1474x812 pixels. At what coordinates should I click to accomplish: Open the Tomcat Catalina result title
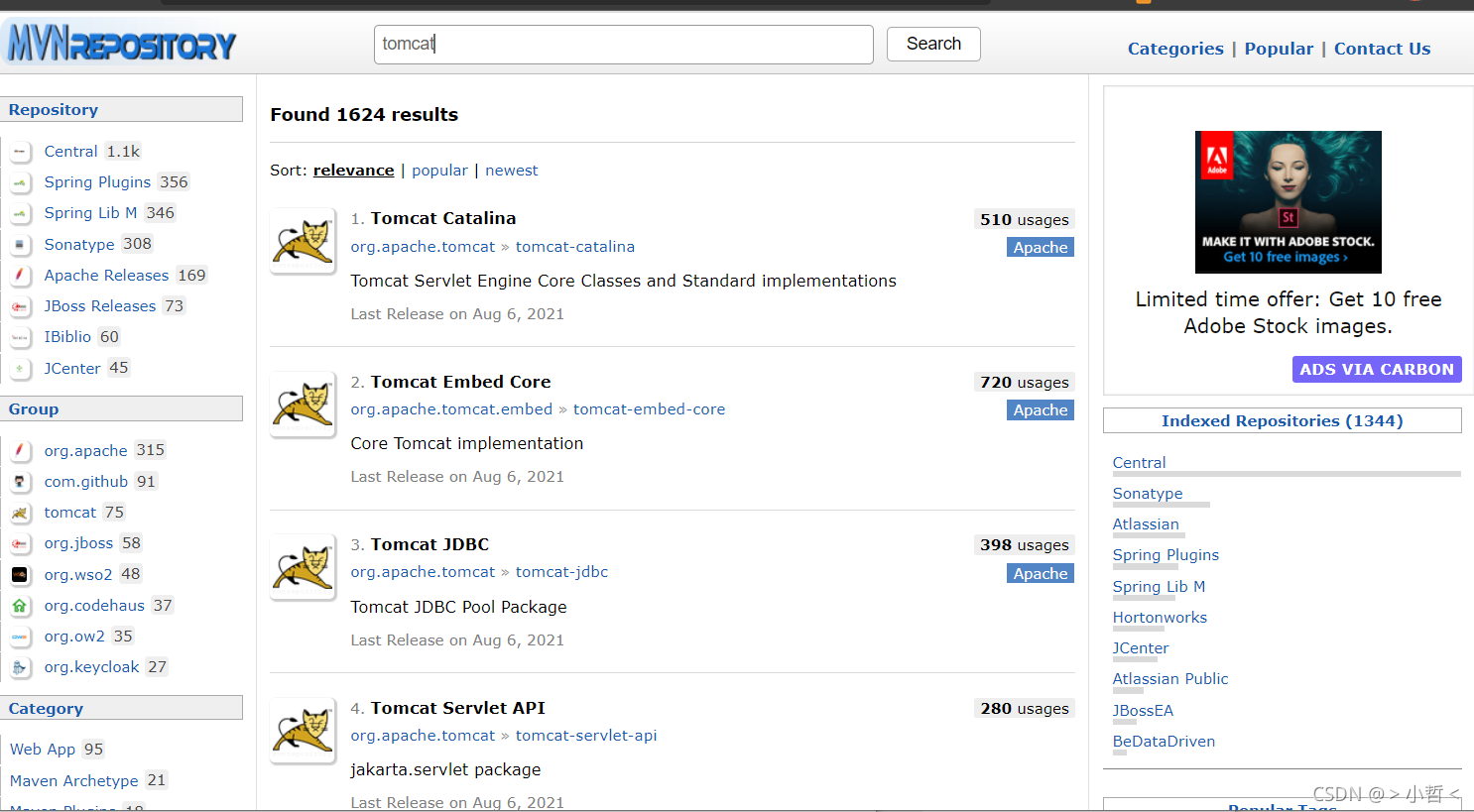pos(443,218)
